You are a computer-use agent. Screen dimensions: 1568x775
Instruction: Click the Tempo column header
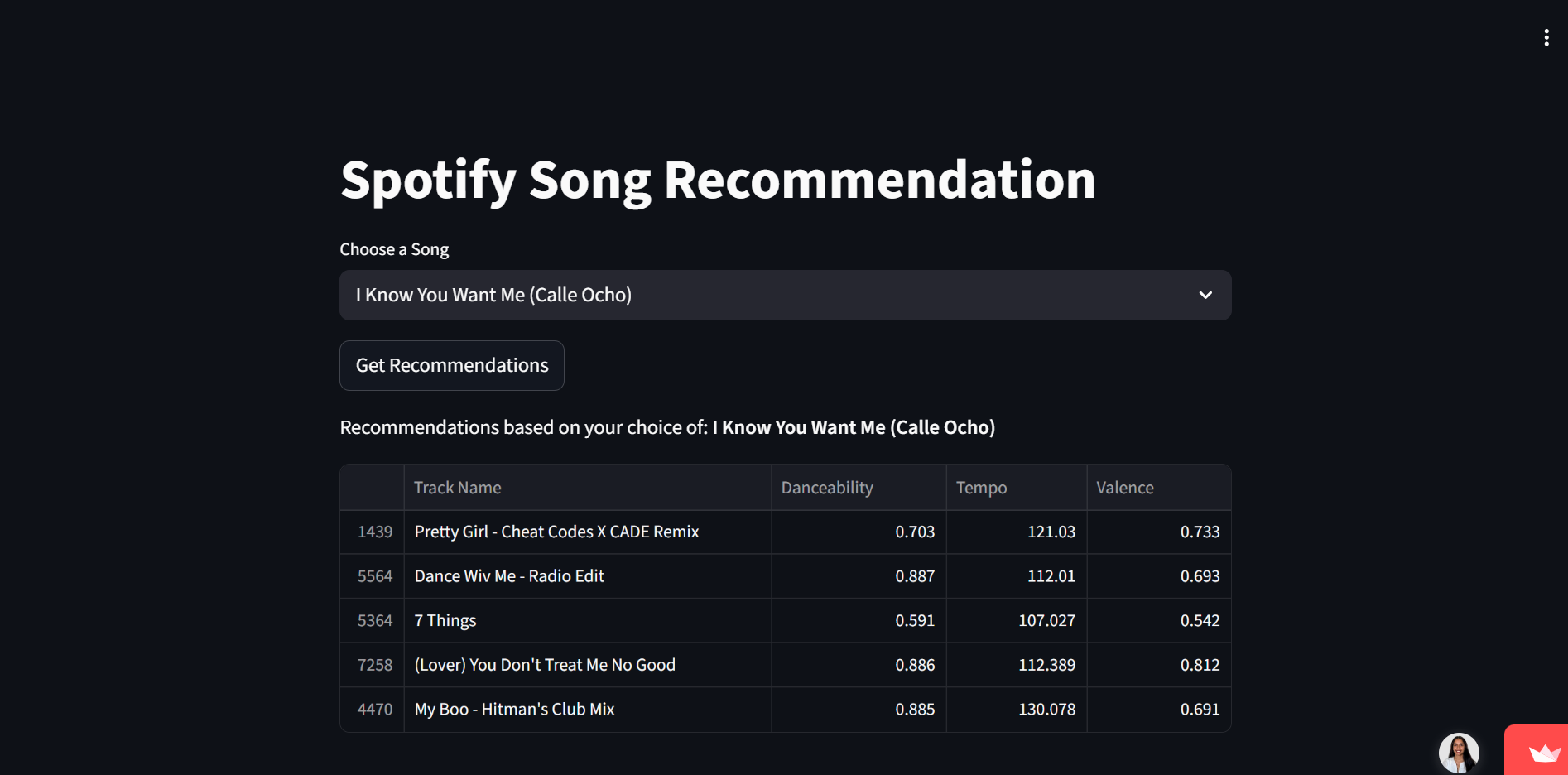point(981,487)
